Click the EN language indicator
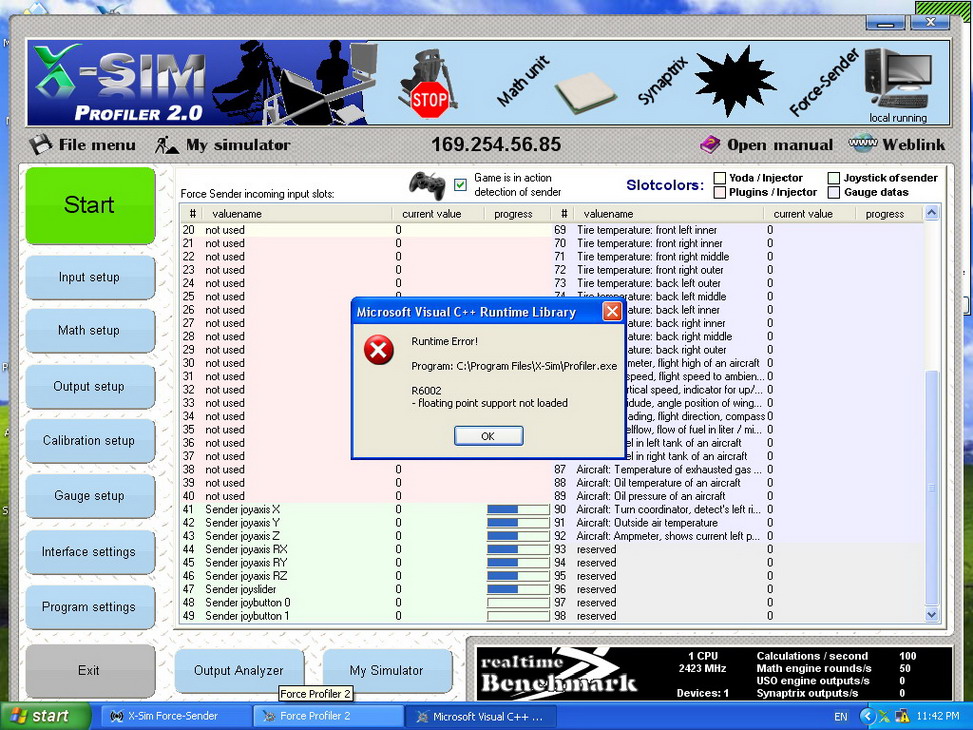Screen dimensions: 973x730 pyautogui.click(x=841, y=717)
